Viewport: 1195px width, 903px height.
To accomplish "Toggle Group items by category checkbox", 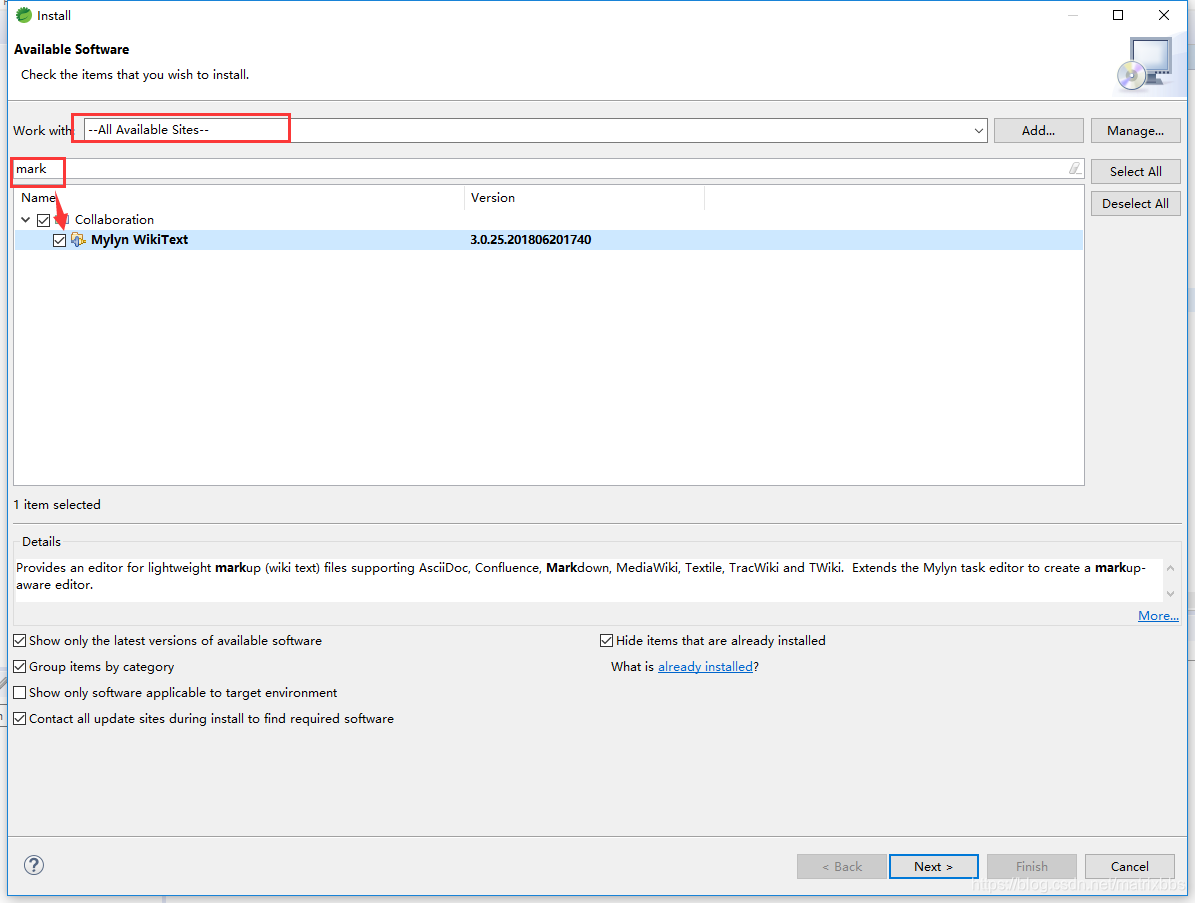I will 20,667.
